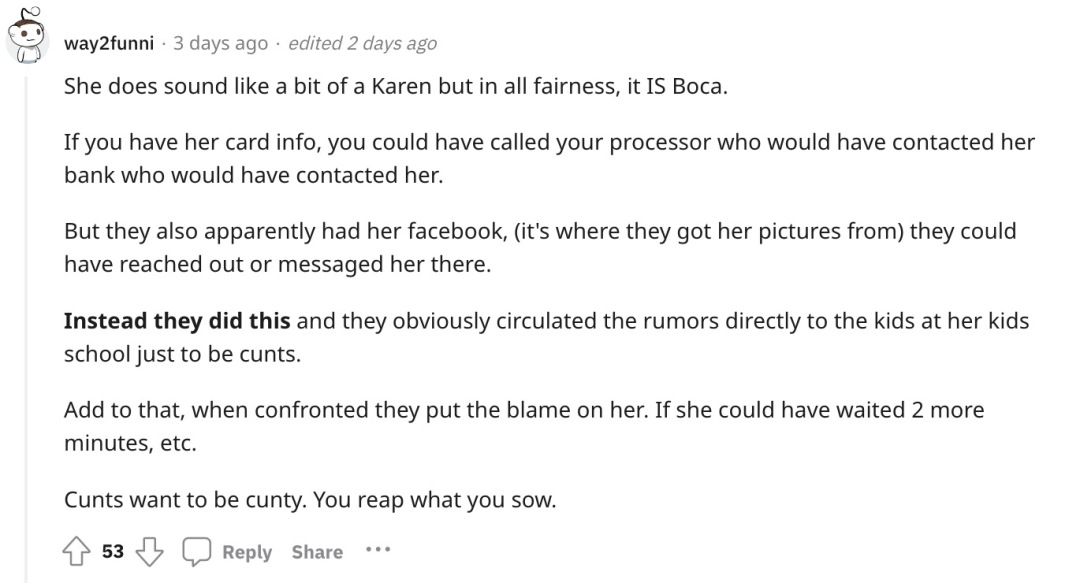
Task: Share this comment
Action: (x=317, y=552)
